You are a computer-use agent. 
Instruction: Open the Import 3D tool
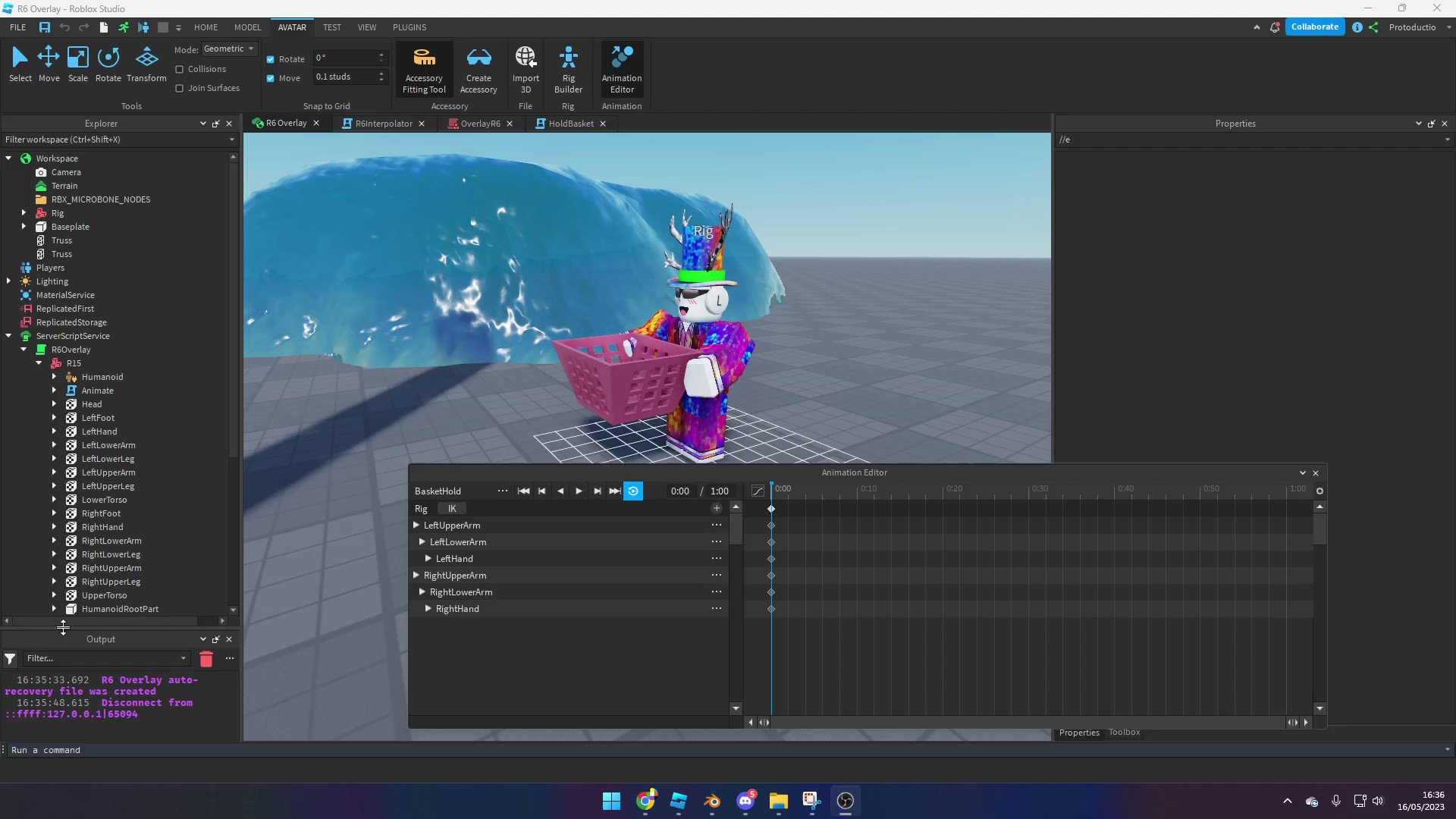tap(525, 68)
